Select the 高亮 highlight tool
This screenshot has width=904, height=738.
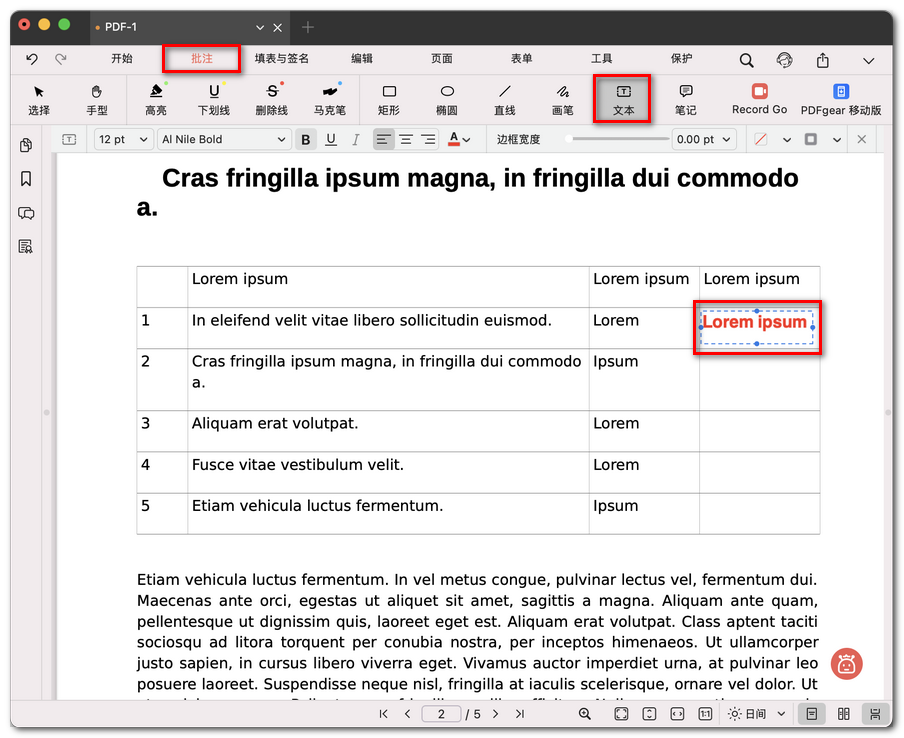click(156, 98)
